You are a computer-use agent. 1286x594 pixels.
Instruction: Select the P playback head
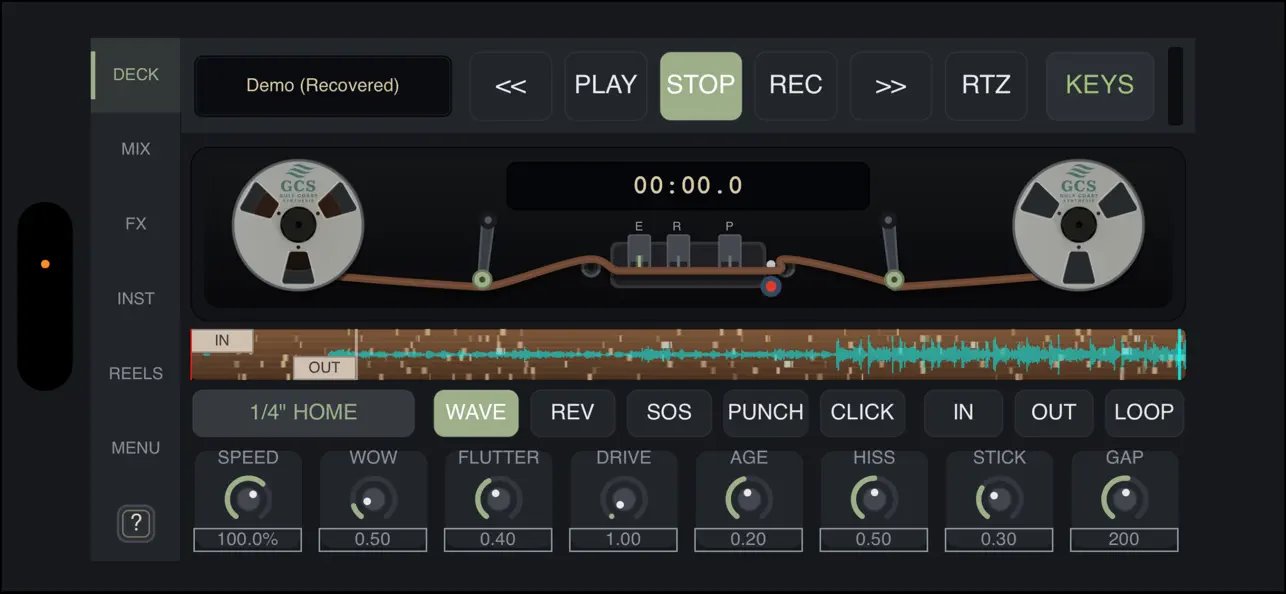(x=729, y=251)
